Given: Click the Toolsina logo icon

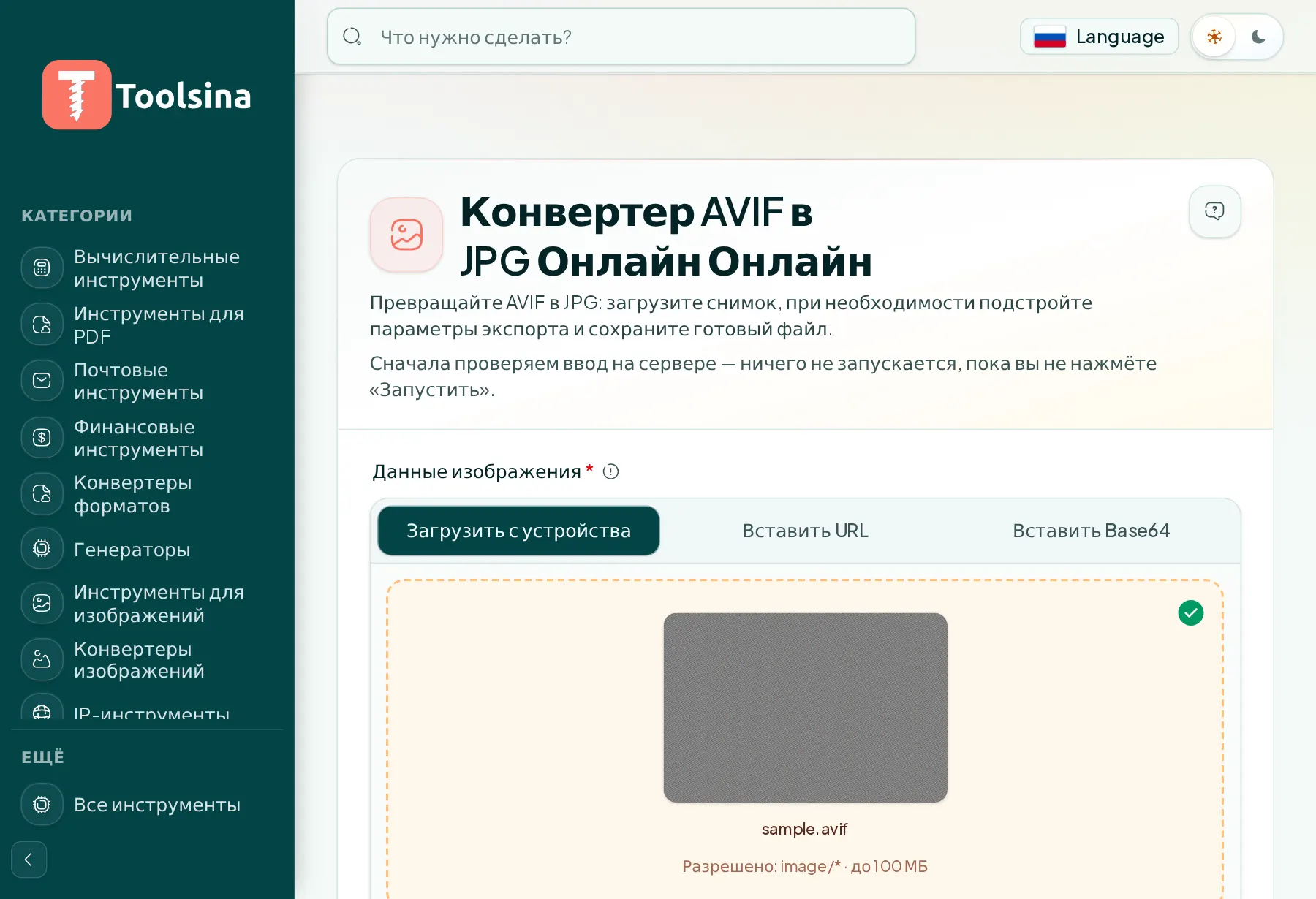Looking at the screenshot, I should [77, 95].
